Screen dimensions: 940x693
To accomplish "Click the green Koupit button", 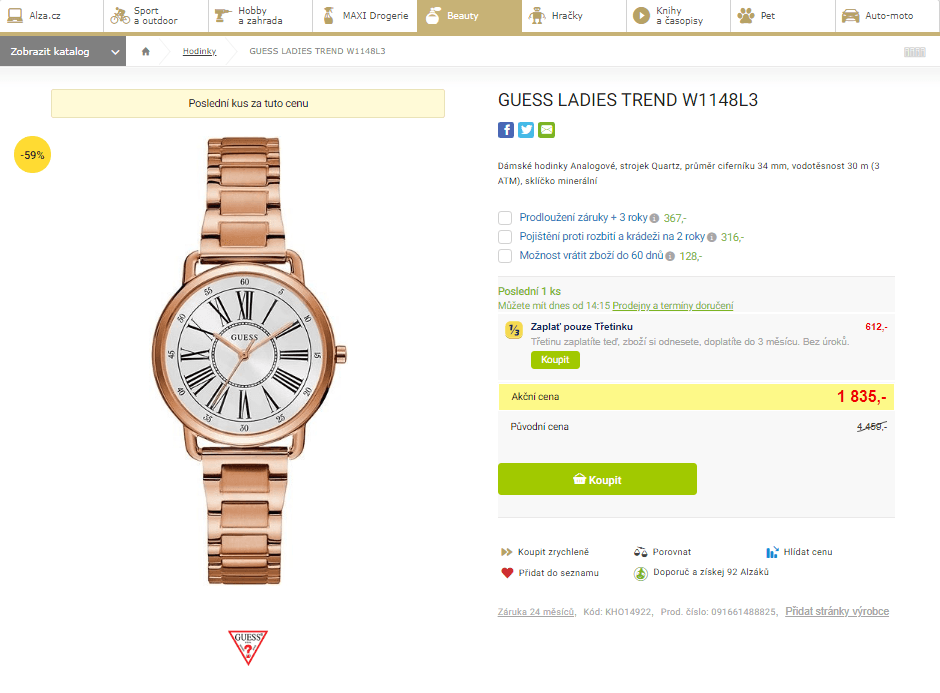I will [x=597, y=479].
